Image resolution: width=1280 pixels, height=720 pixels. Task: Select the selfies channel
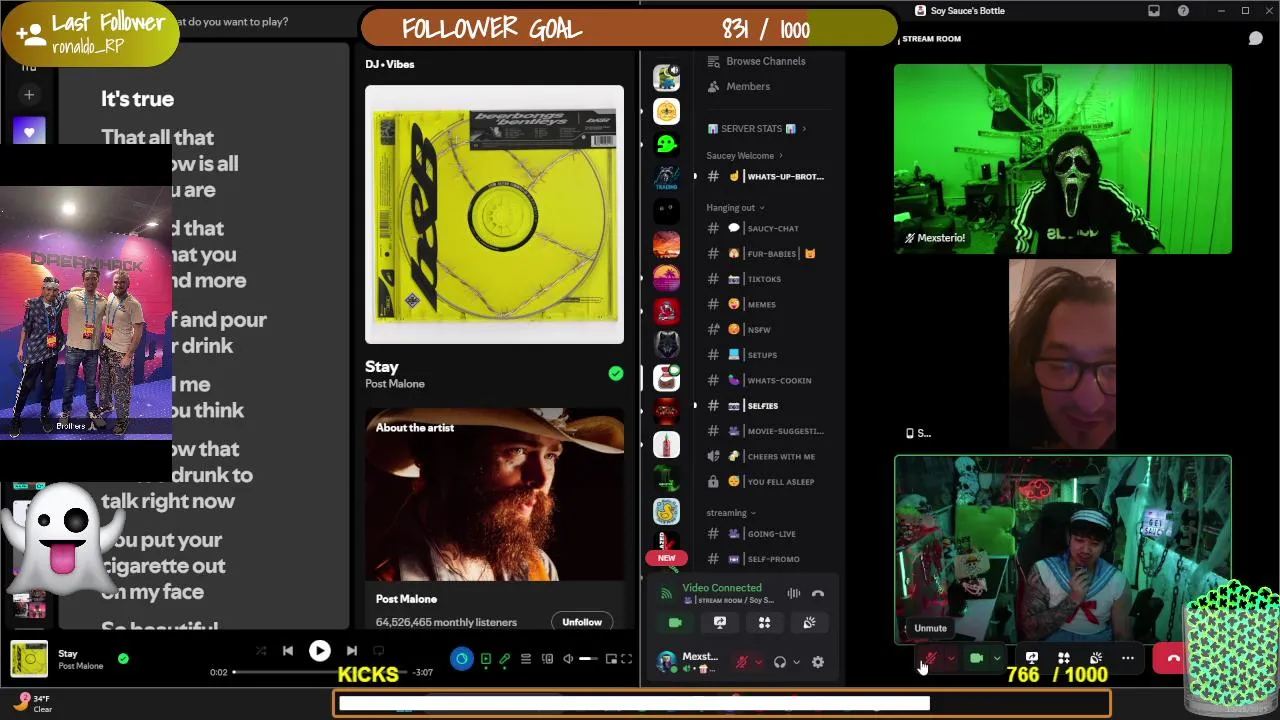(768, 406)
